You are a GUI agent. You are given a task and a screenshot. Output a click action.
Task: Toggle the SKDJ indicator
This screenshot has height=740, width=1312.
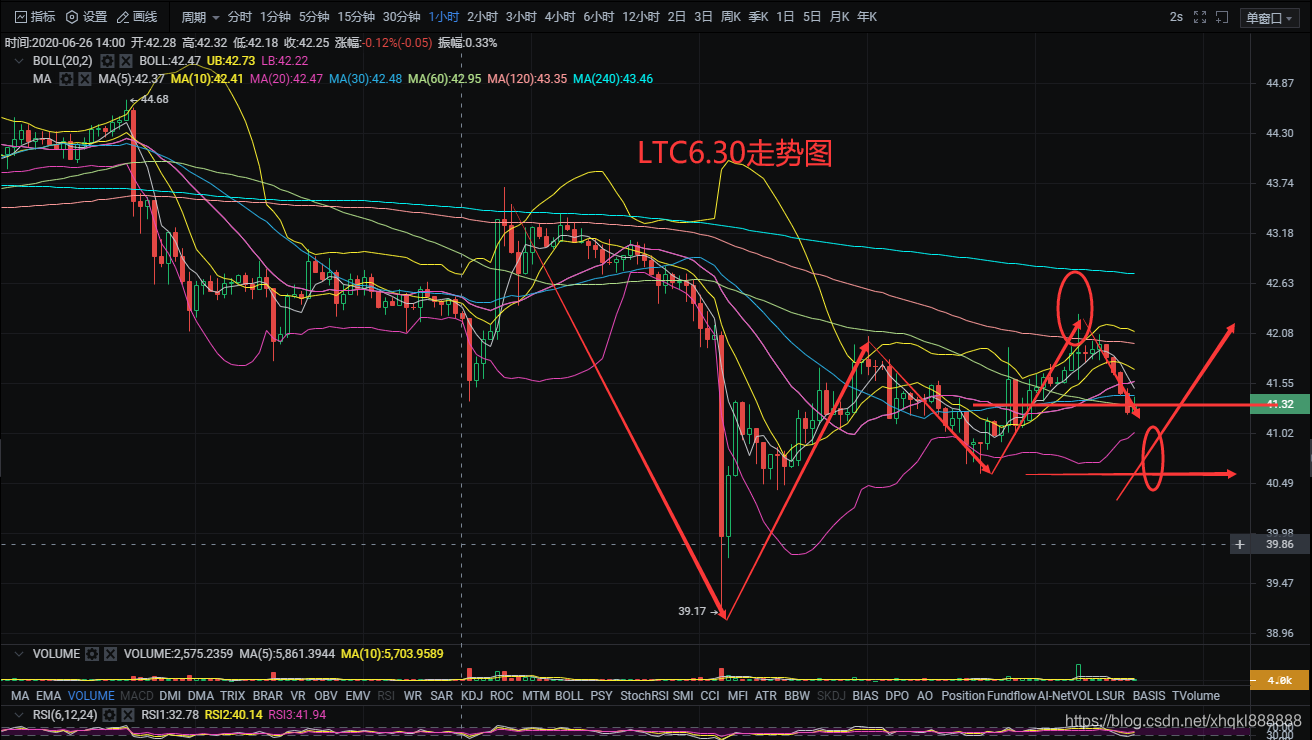click(x=831, y=696)
